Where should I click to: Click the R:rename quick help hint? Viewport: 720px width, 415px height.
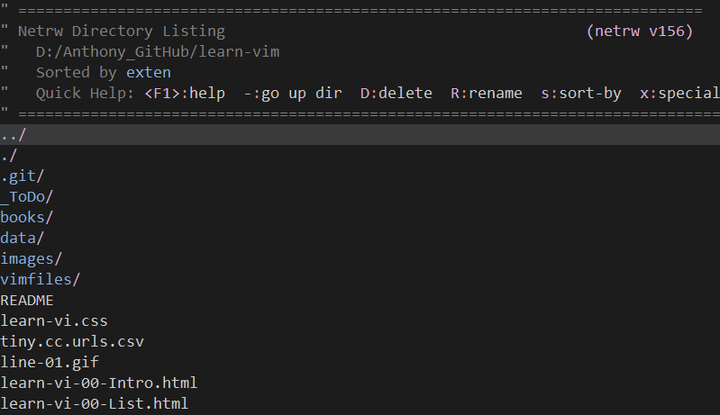pos(486,93)
